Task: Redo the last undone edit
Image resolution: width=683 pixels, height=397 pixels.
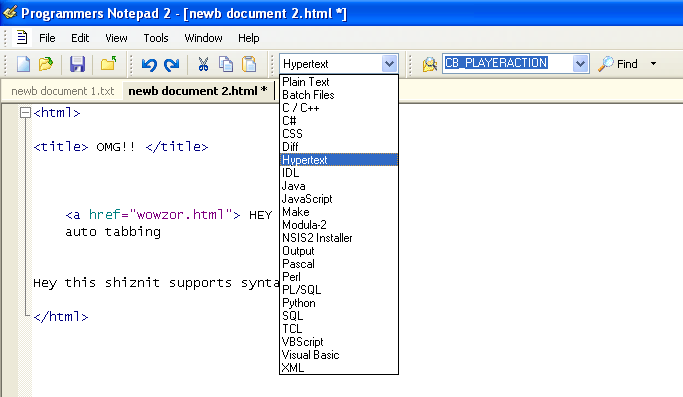Action: [172, 64]
